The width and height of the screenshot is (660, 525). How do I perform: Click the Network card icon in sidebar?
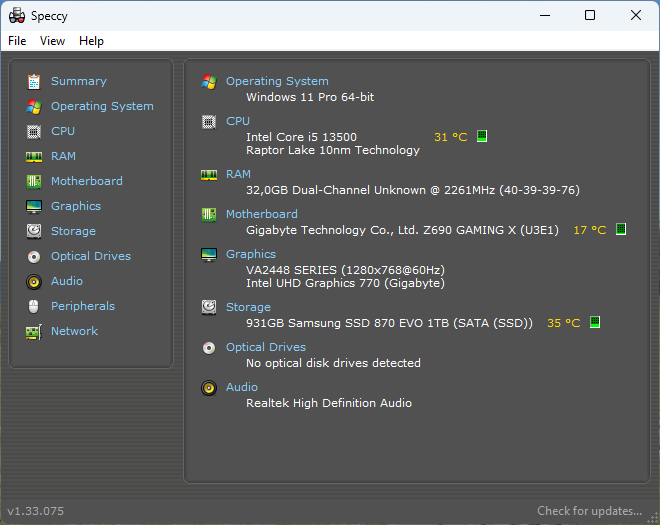click(34, 332)
